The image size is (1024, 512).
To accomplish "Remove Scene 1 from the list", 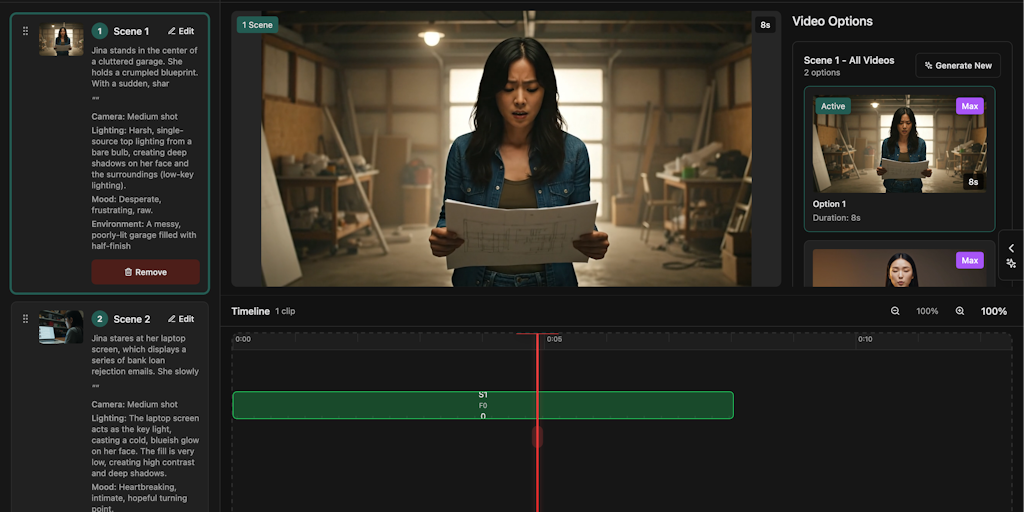I will click(x=145, y=272).
